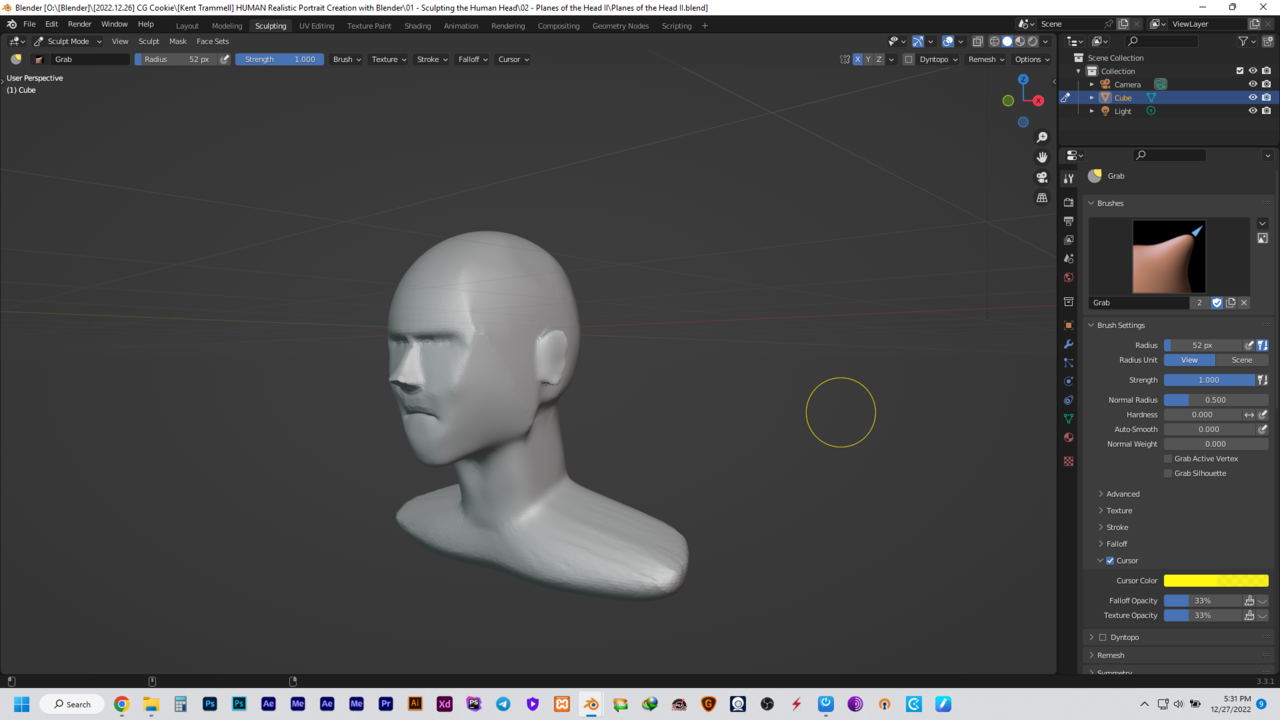The width and height of the screenshot is (1280, 720).
Task: Open the Material properties tab icon
Action: tap(1069, 437)
